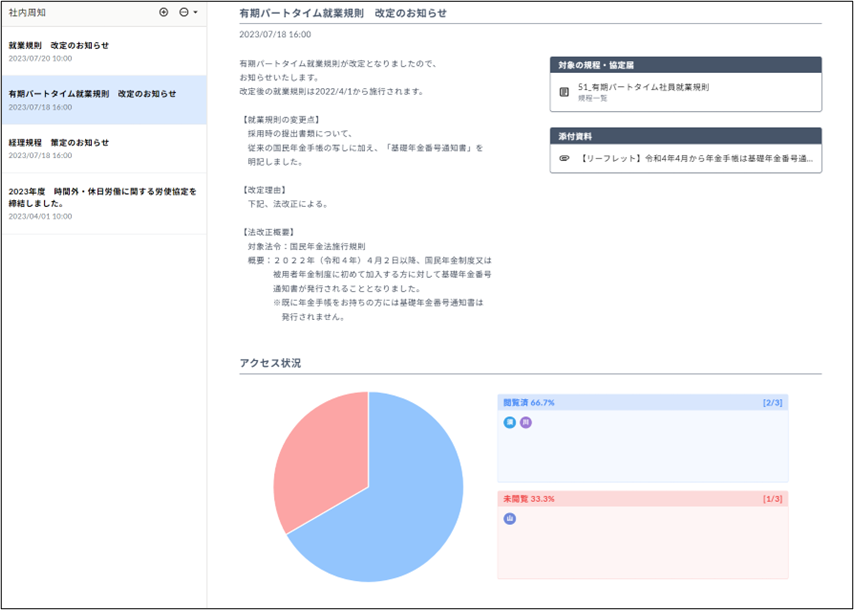Open the minus circle dropdown menu
854x610 pixels.
(188, 12)
